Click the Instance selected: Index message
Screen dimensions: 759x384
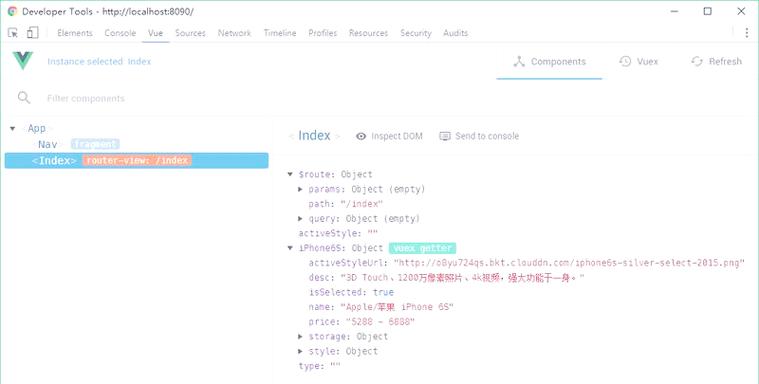tap(99, 61)
